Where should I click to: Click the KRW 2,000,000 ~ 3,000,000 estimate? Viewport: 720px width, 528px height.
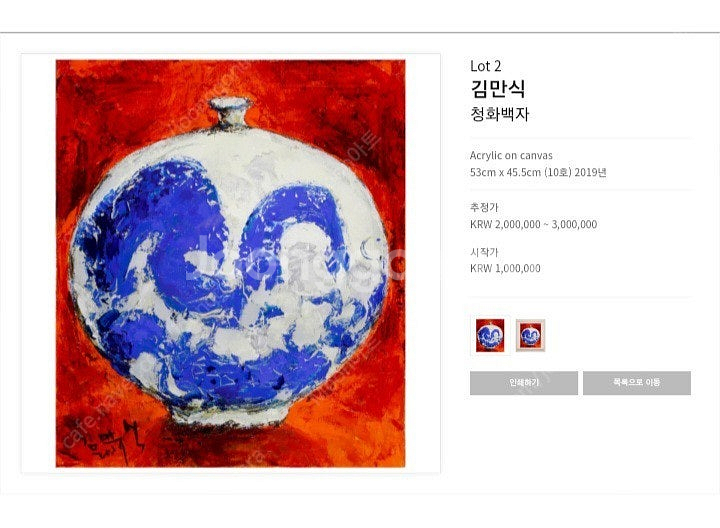click(x=534, y=225)
